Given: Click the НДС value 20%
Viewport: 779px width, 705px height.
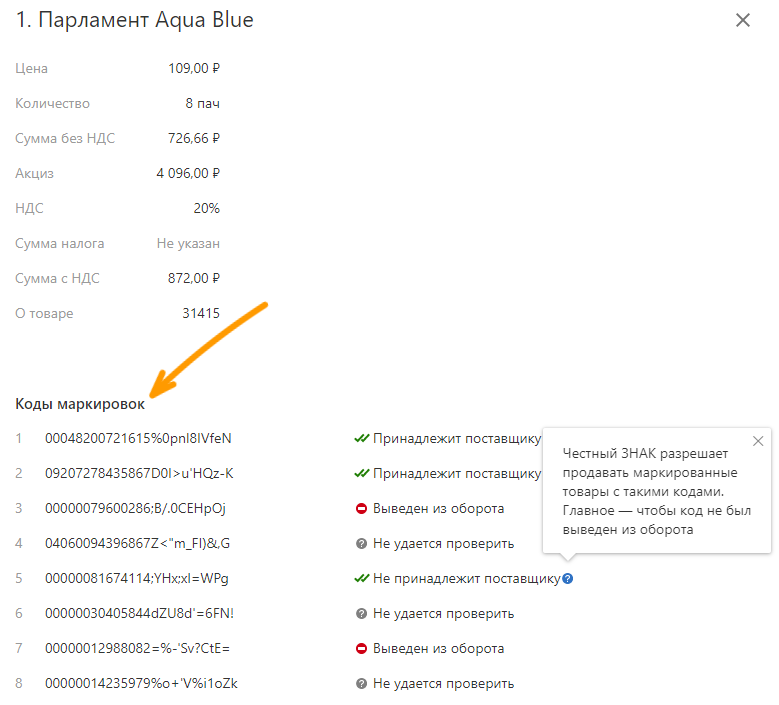Looking at the screenshot, I should (x=207, y=208).
